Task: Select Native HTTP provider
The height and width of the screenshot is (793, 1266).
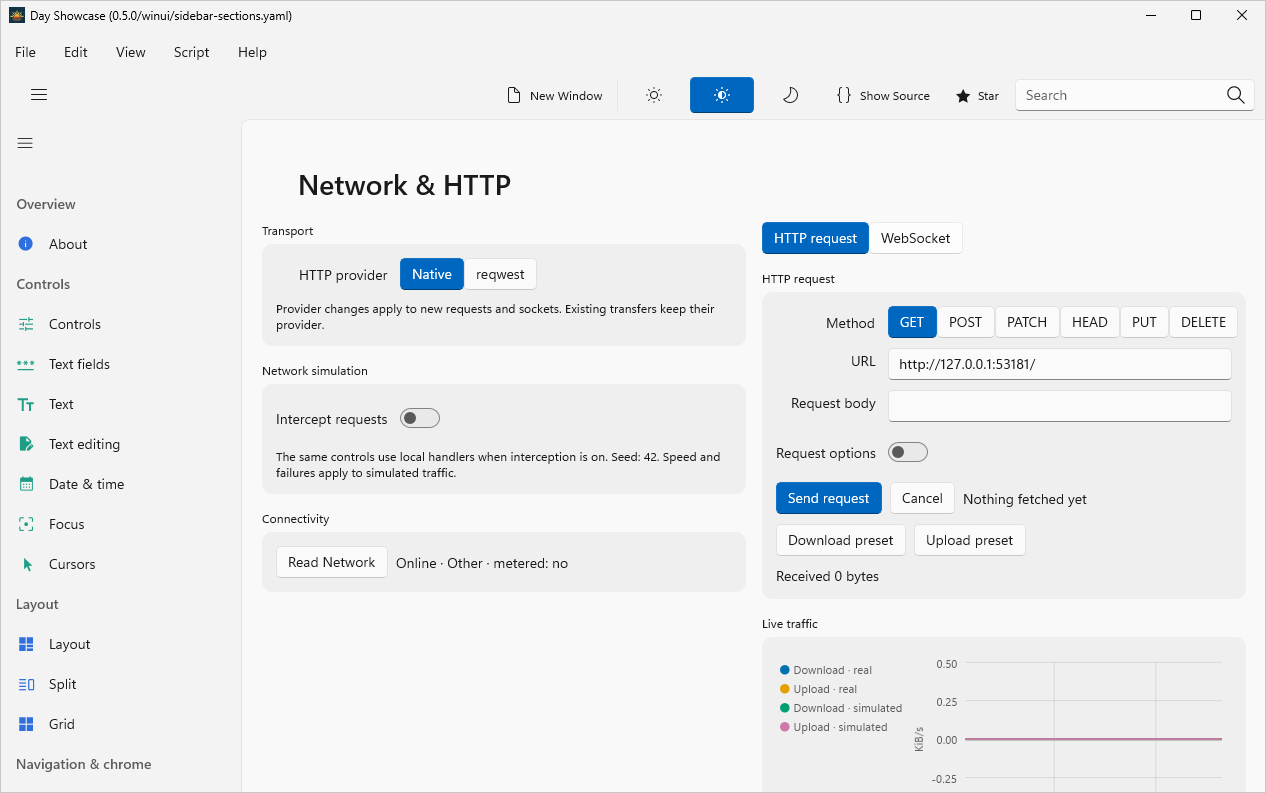Action: [x=432, y=274]
